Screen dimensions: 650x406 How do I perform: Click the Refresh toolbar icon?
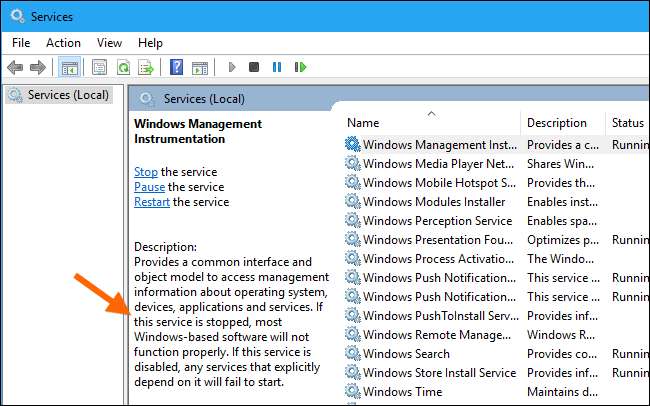[123, 67]
